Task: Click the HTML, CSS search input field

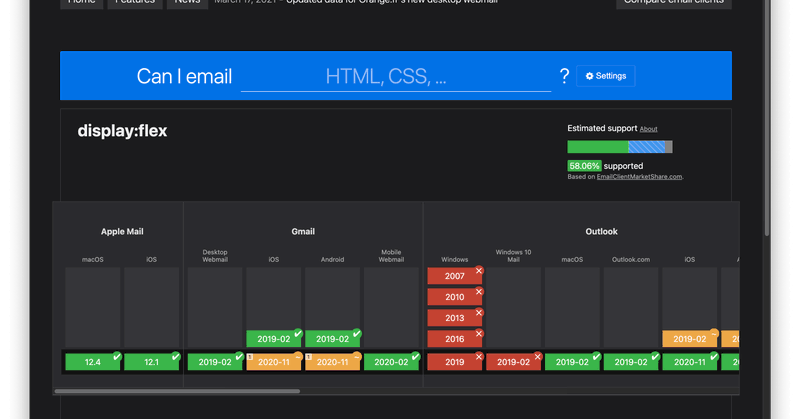Action: point(396,77)
